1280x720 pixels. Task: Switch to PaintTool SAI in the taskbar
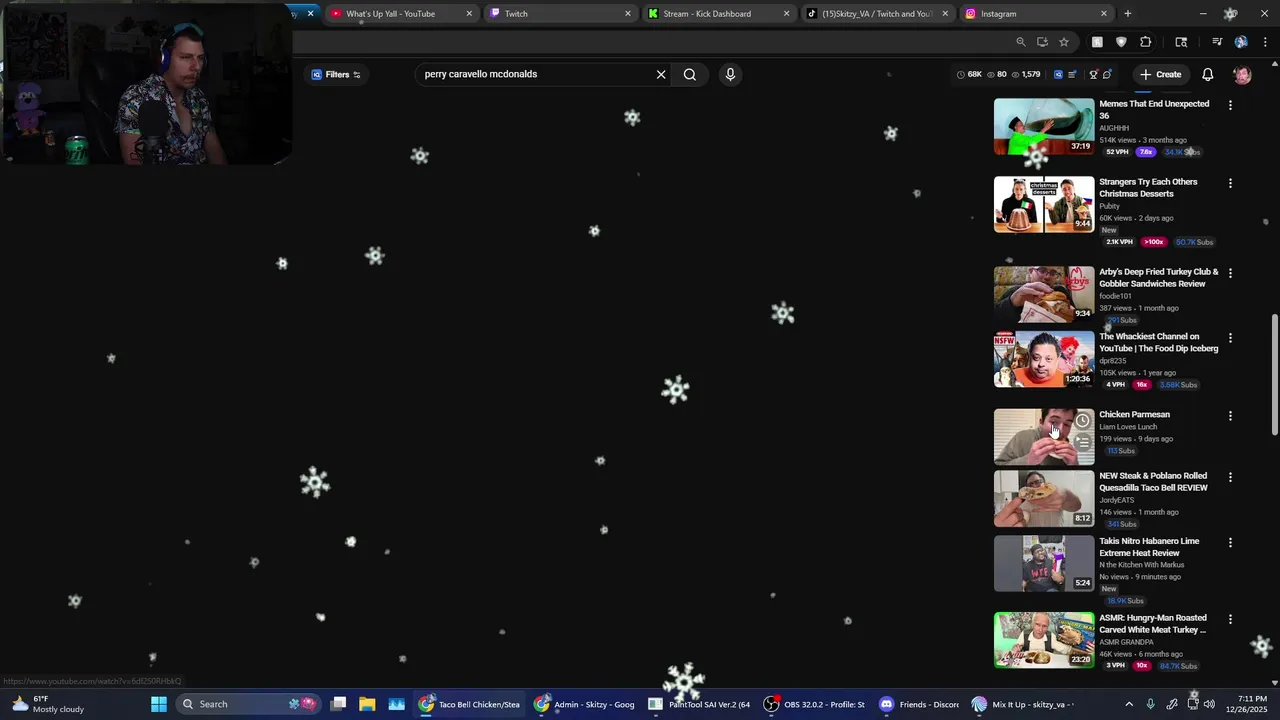pyautogui.click(x=700, y=704)
